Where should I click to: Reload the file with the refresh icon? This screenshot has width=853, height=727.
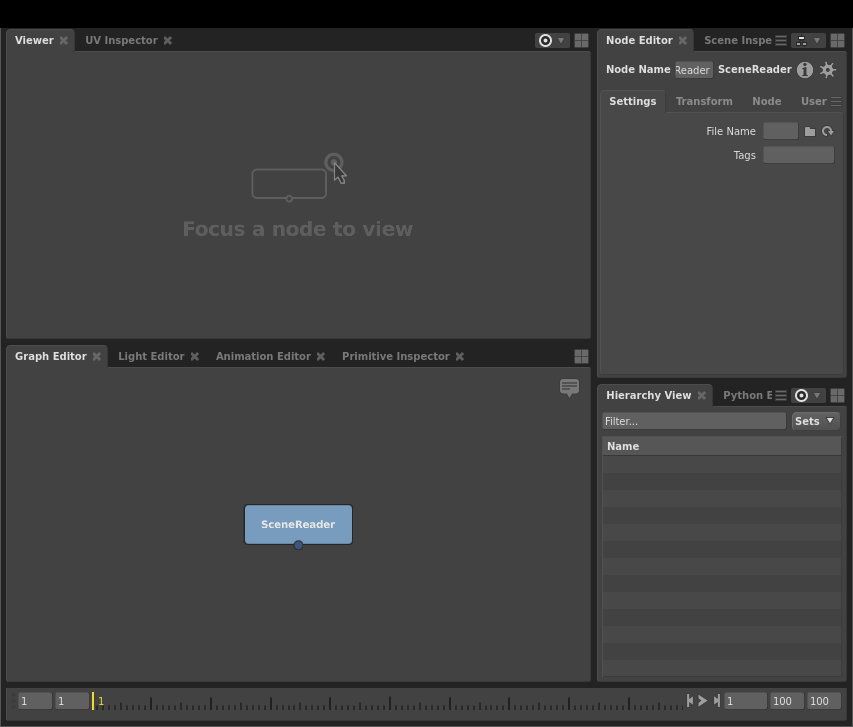pyautogui.click(x=828, y=131)
